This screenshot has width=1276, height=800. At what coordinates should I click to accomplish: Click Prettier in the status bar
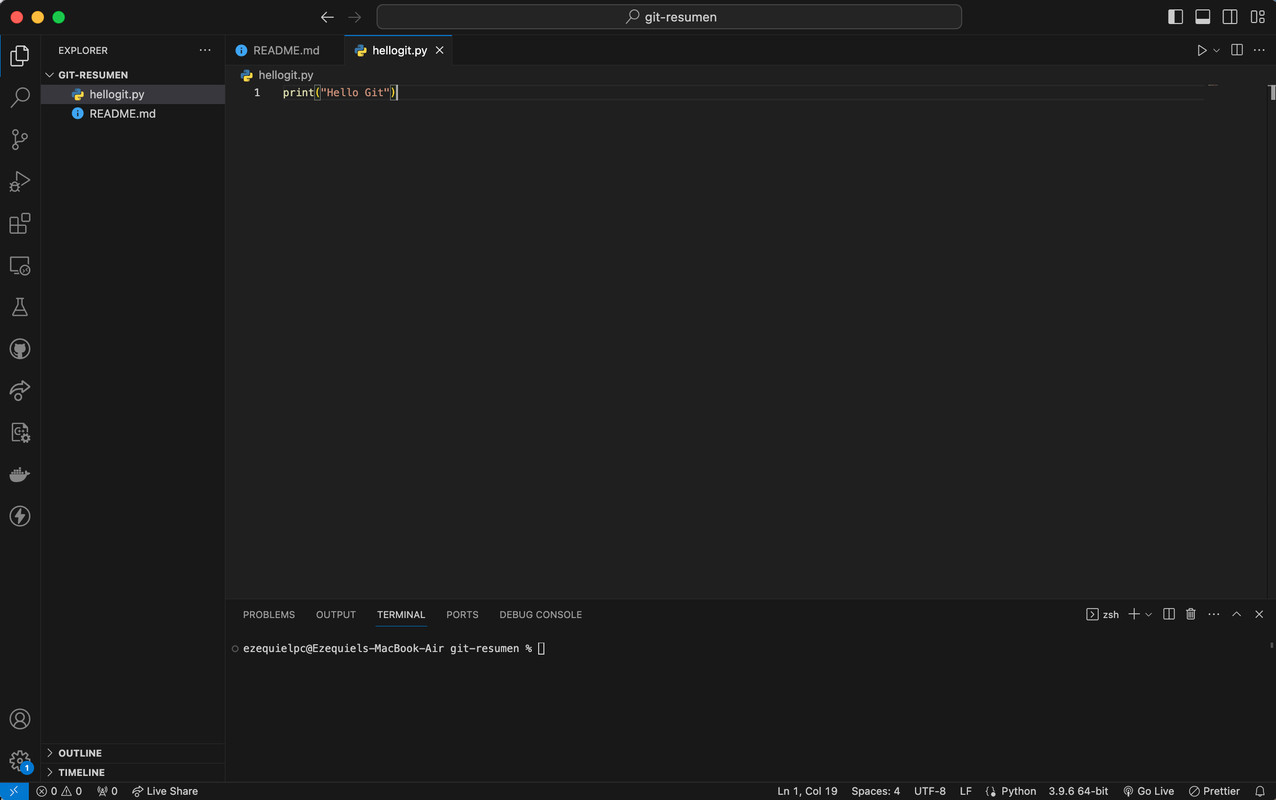coord(1214,791)
